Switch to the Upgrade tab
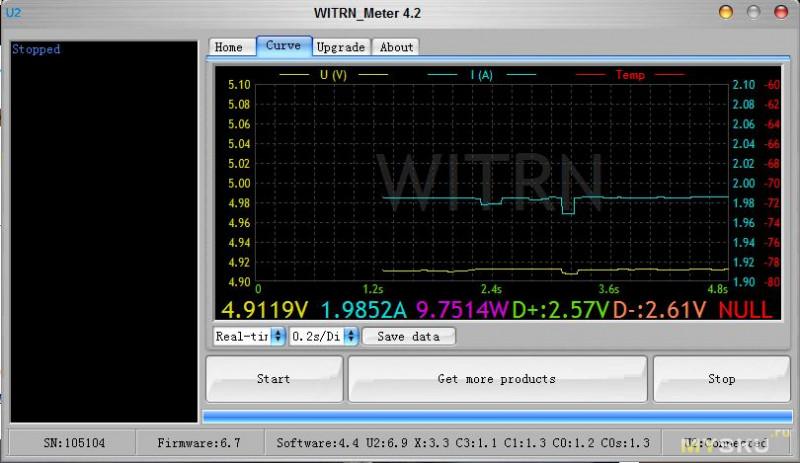The height and width of the screenshot is (463, 800). 341,47
